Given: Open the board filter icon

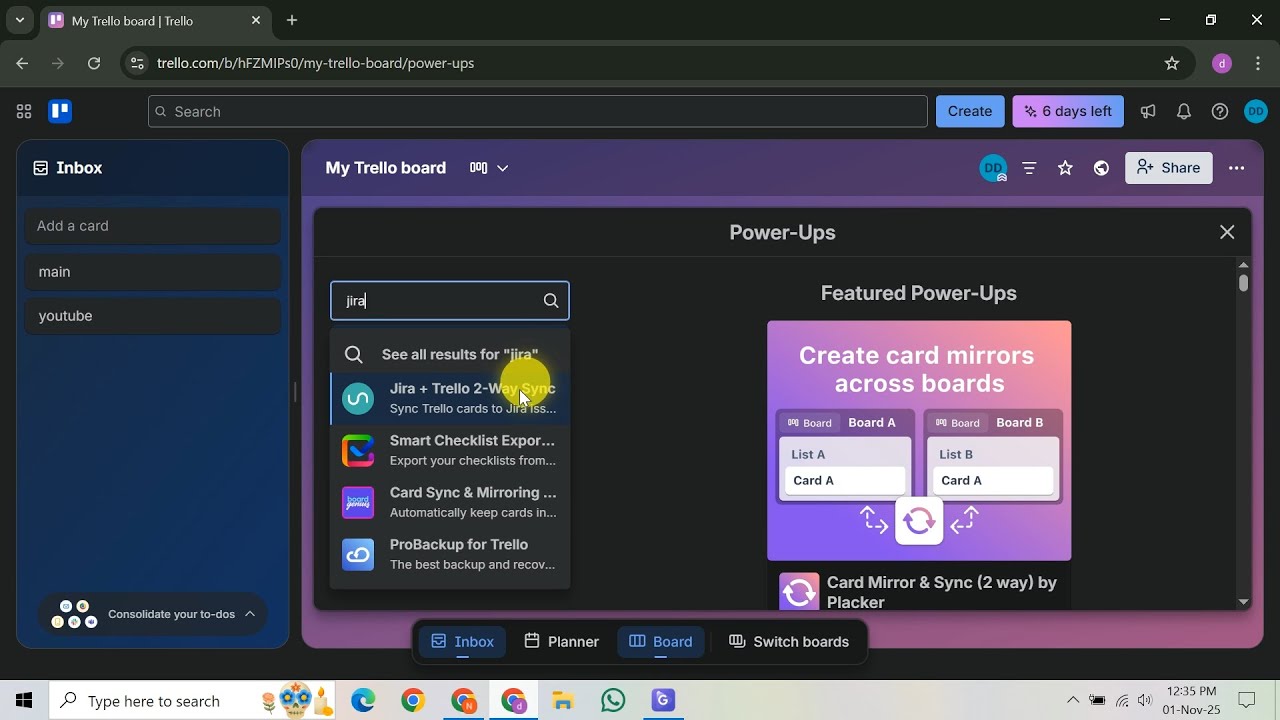Looking at the screenshot, I should tap(1029, 168).
